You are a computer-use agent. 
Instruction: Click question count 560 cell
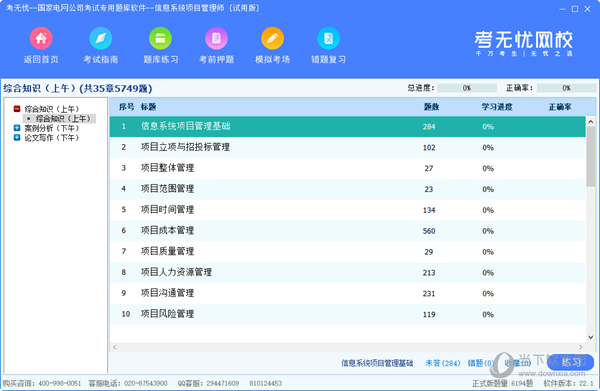(429, 231)
